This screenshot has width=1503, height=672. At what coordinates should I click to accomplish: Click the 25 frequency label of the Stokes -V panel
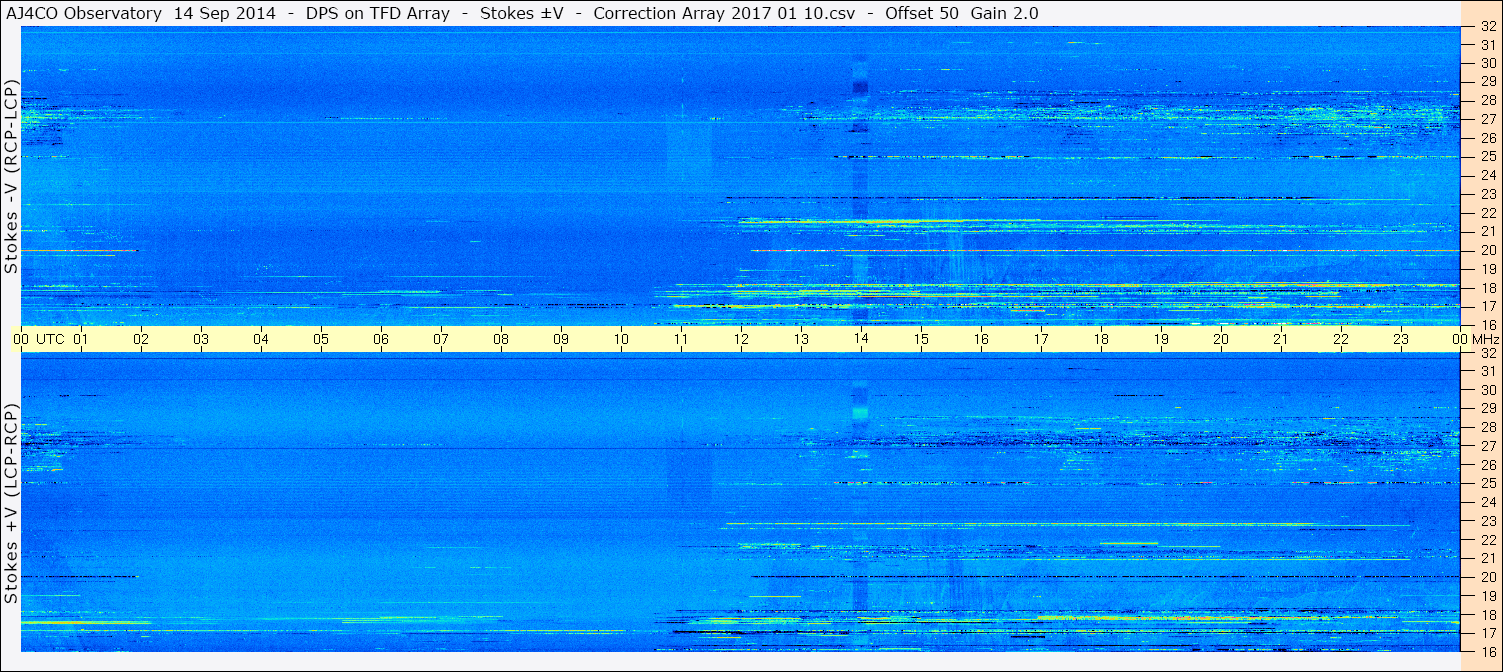point(1488,156)
